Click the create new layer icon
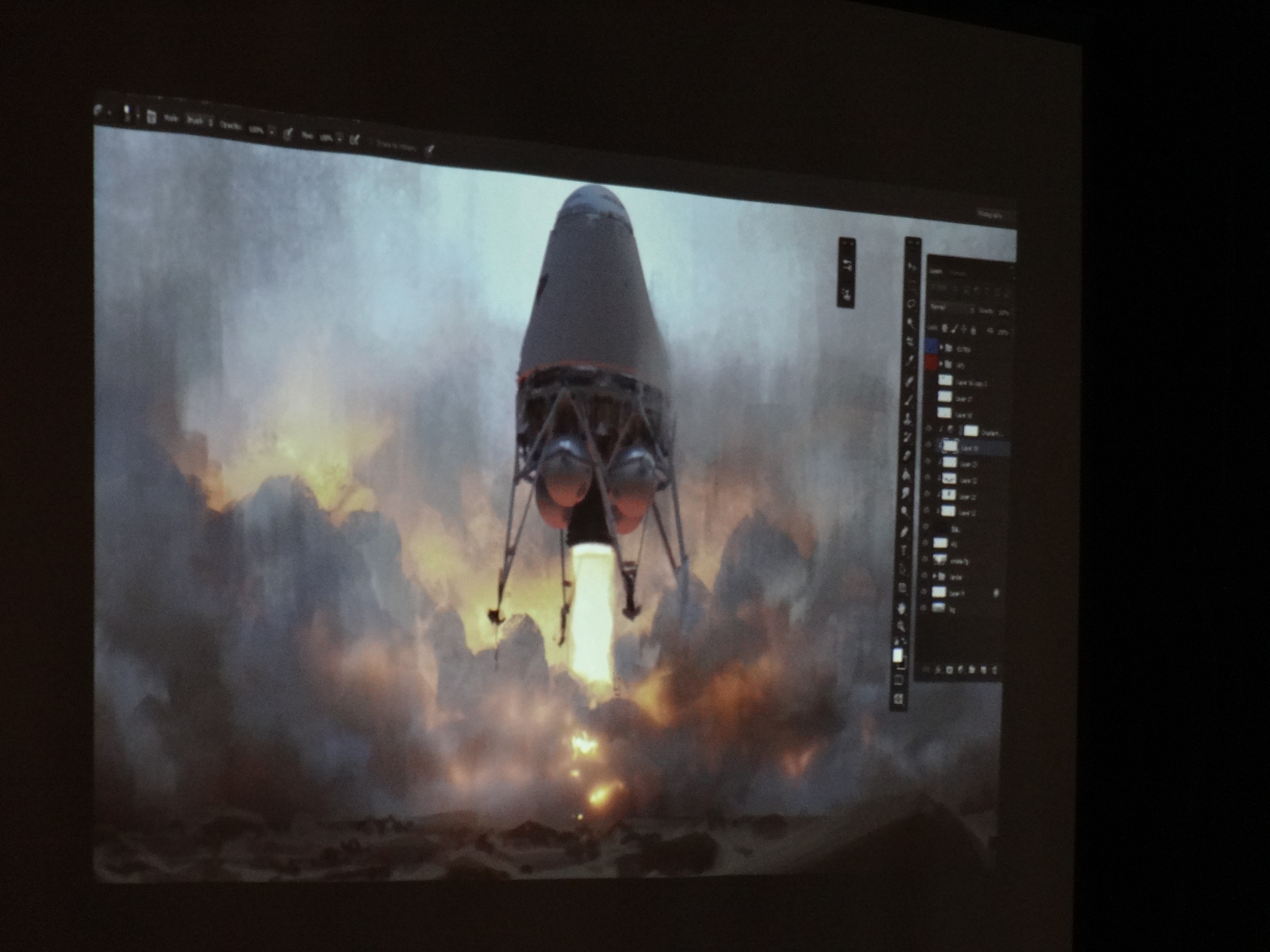This screenshot has width=1270, height=952. coord(983,670)
